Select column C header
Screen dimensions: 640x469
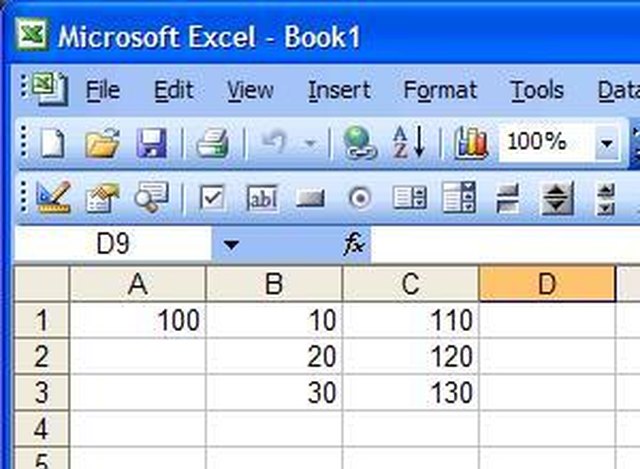click(x=411, y=284)
